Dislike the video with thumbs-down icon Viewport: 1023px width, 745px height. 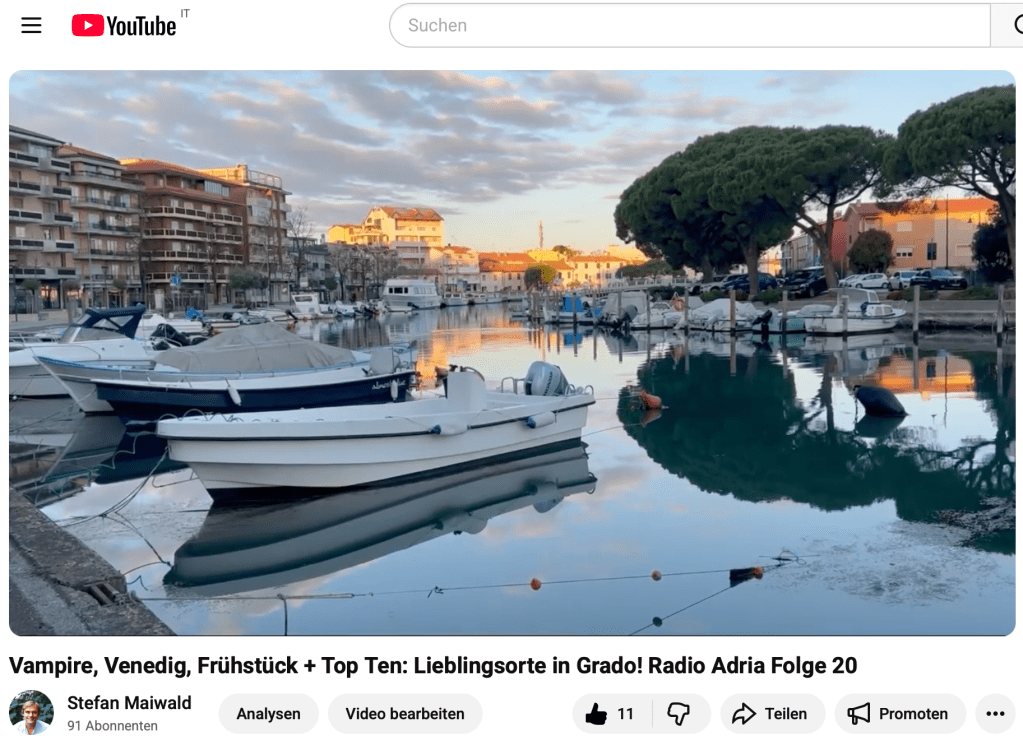pyautogui.click(x=679, y=714)
